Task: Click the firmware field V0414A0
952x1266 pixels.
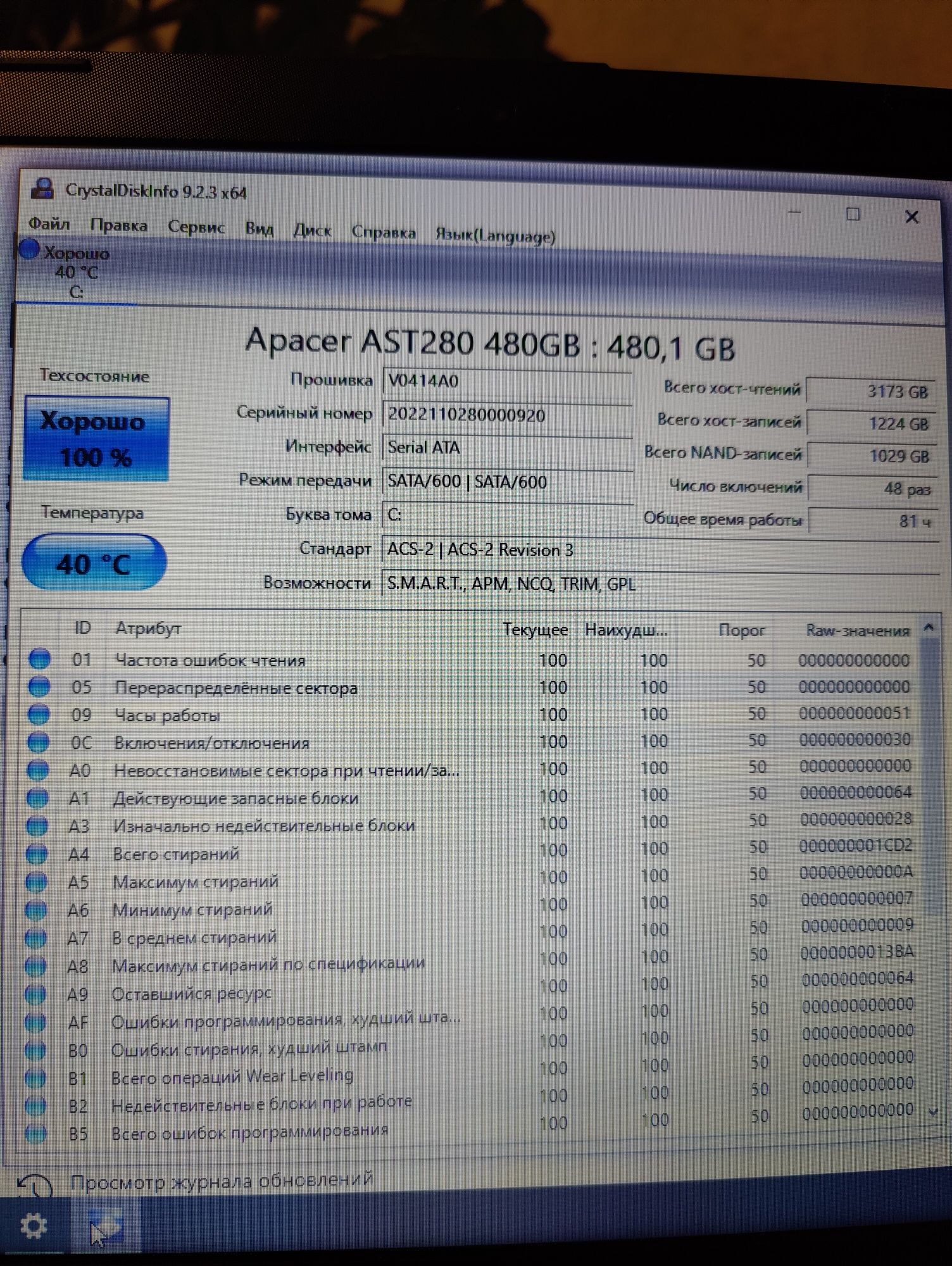Action: (507, 381)
